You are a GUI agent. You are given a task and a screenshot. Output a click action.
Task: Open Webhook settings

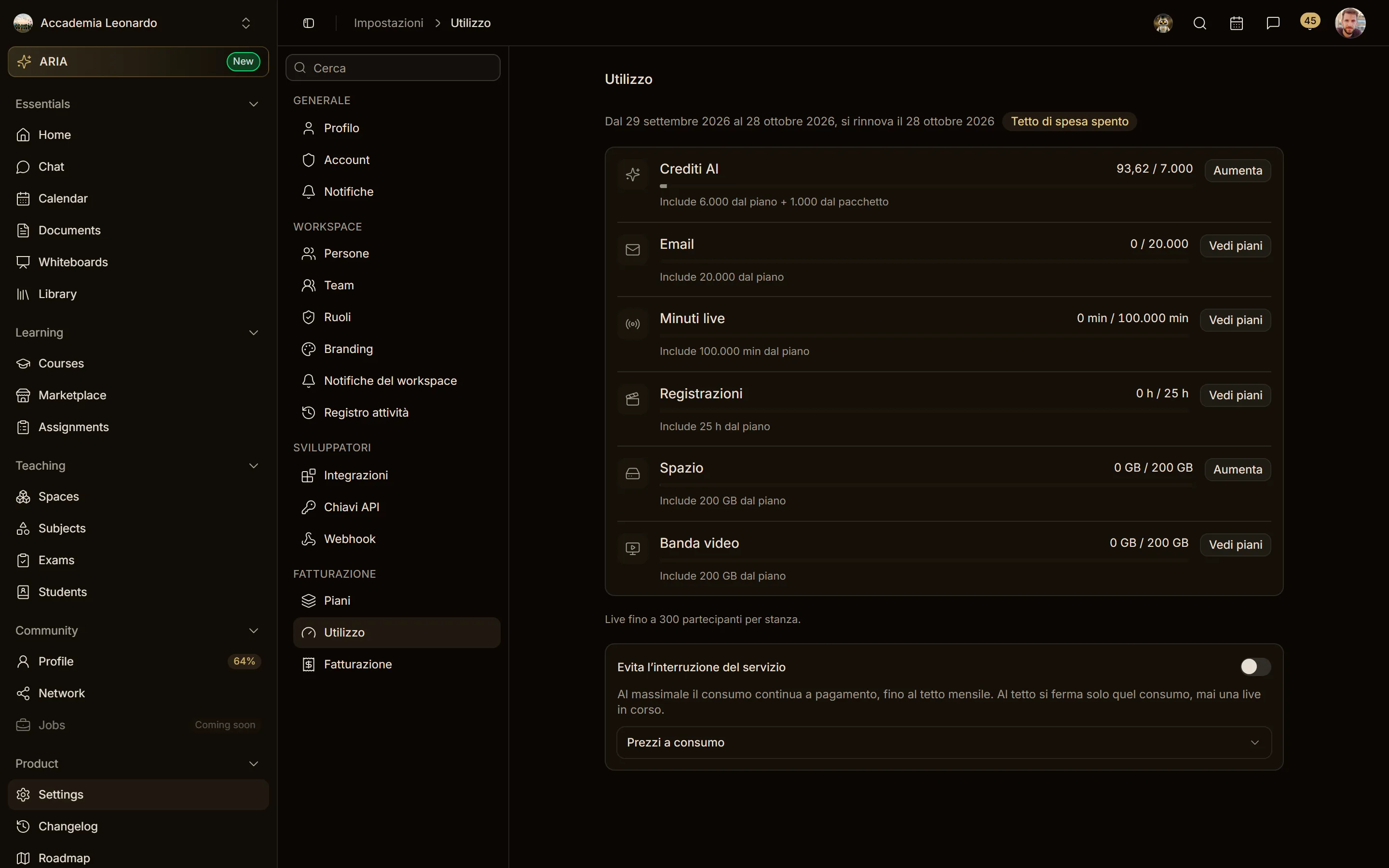[x=396, y=539]
